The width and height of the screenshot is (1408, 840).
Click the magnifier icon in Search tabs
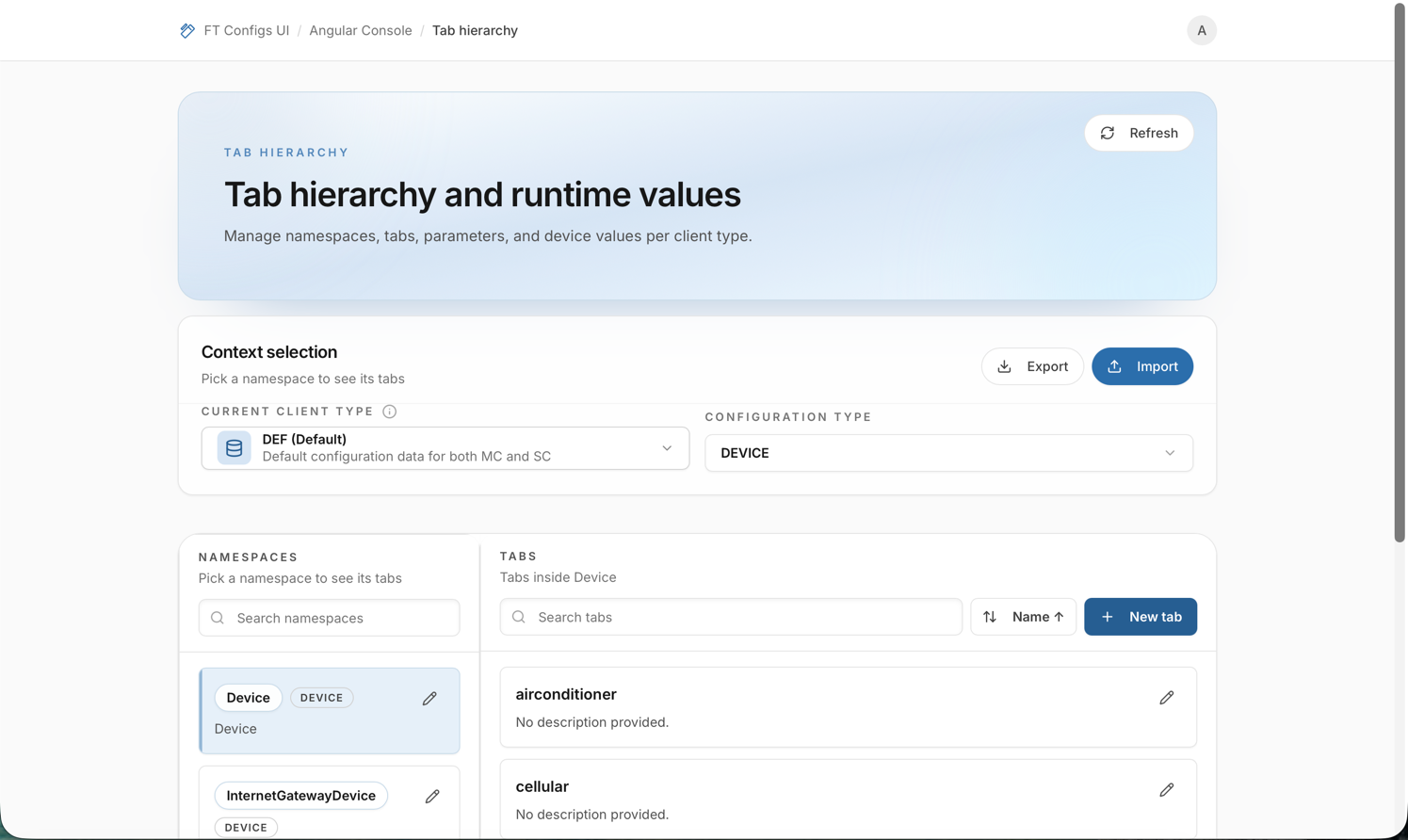click(519, 617)
